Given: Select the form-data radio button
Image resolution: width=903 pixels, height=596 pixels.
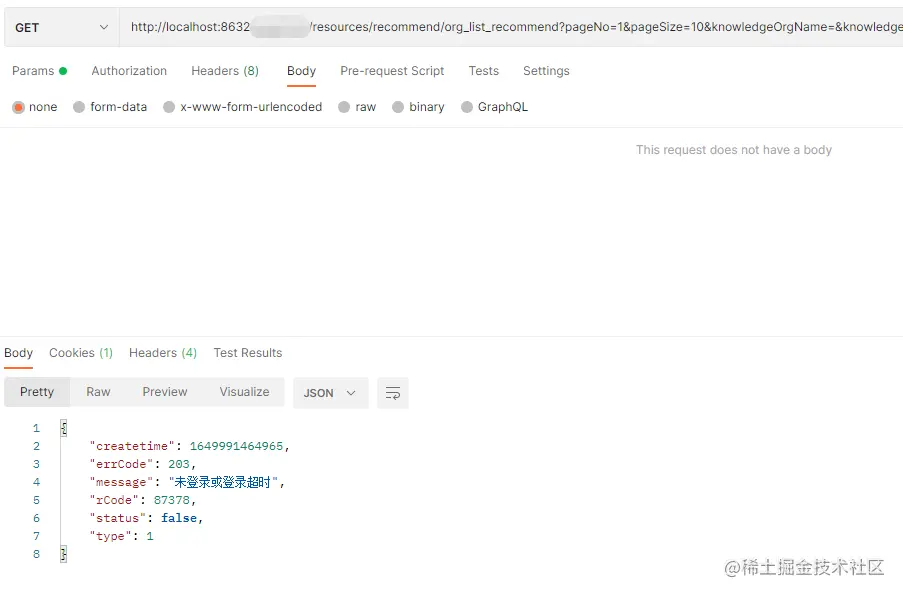Looking at the screenshot, I should pyautogui.click(x=79, y=107).
